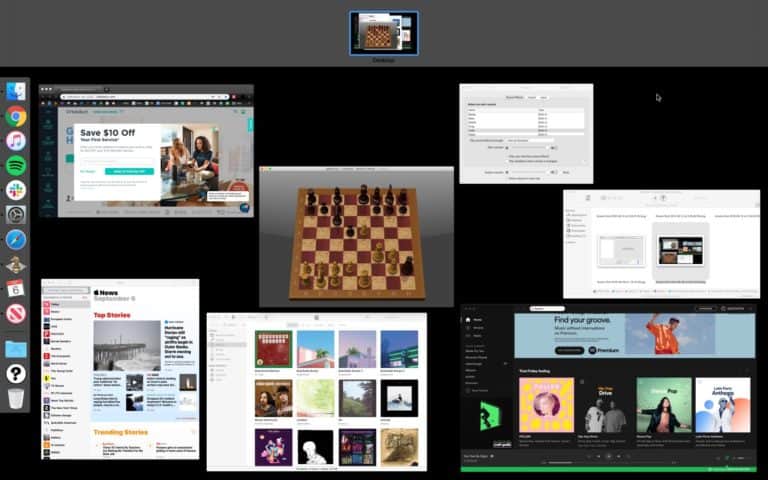Launch Slack from the Dock
Viewport: 768px width, 480px height.
pyautogui.click(x=16, y=190)
